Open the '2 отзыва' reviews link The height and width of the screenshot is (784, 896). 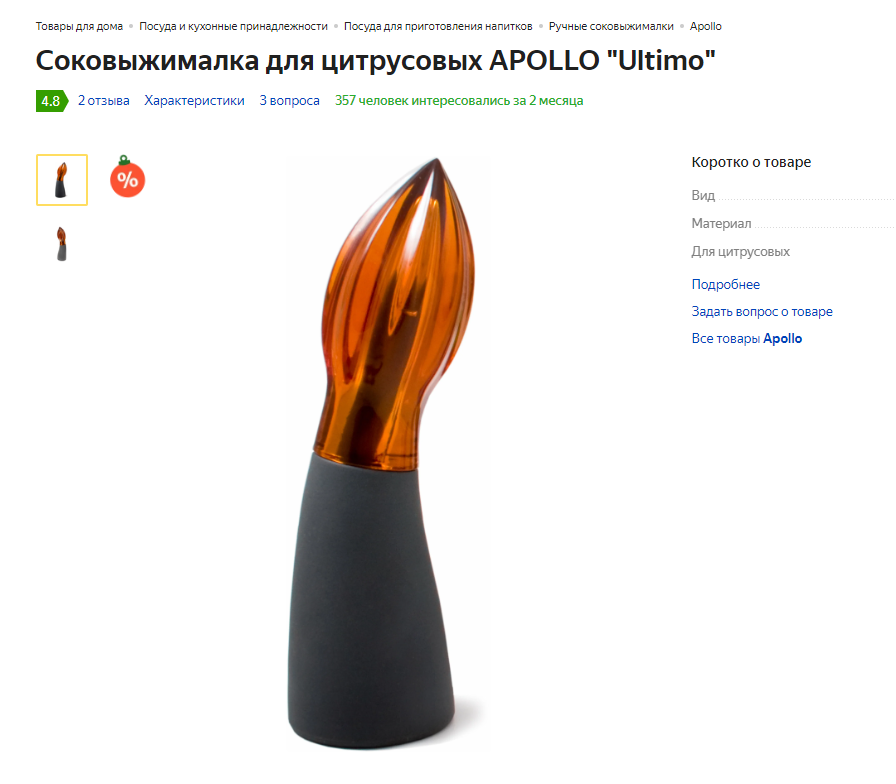click(103, 101)
